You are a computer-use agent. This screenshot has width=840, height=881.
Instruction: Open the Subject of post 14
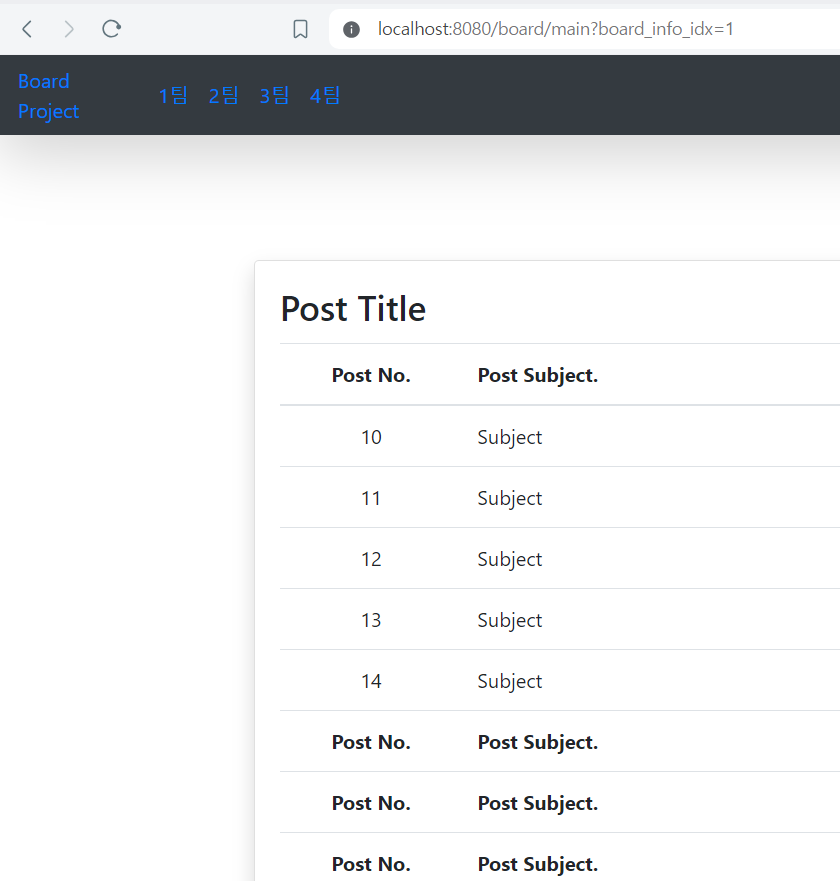[x=510, y=682]
